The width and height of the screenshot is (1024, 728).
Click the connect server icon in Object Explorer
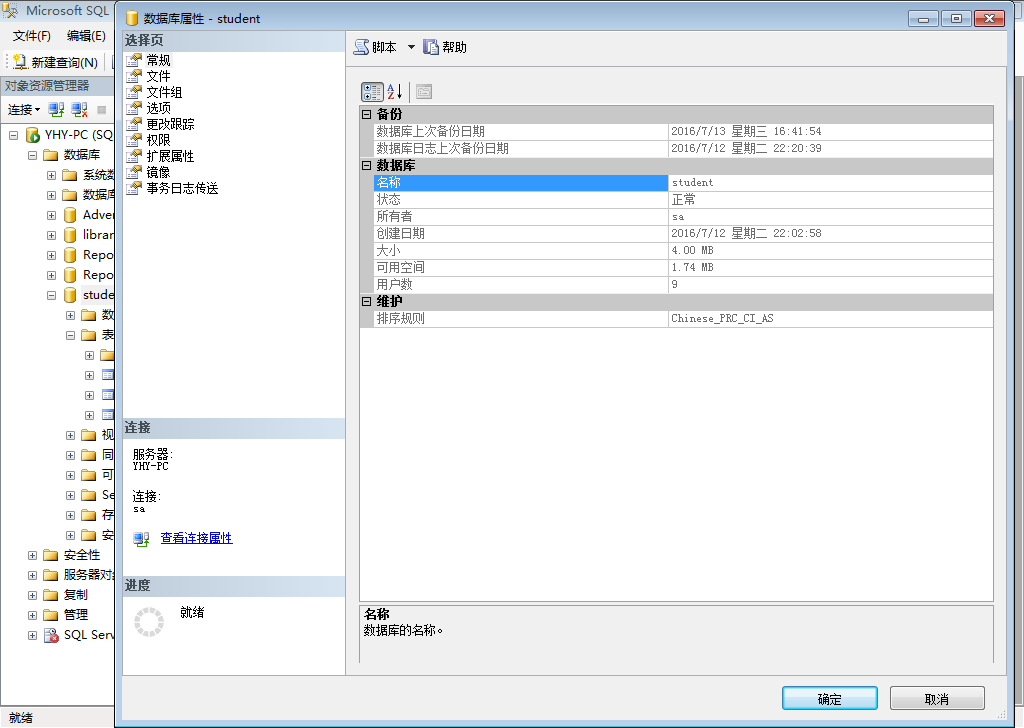pyautogui.click(x=56, y=110)
